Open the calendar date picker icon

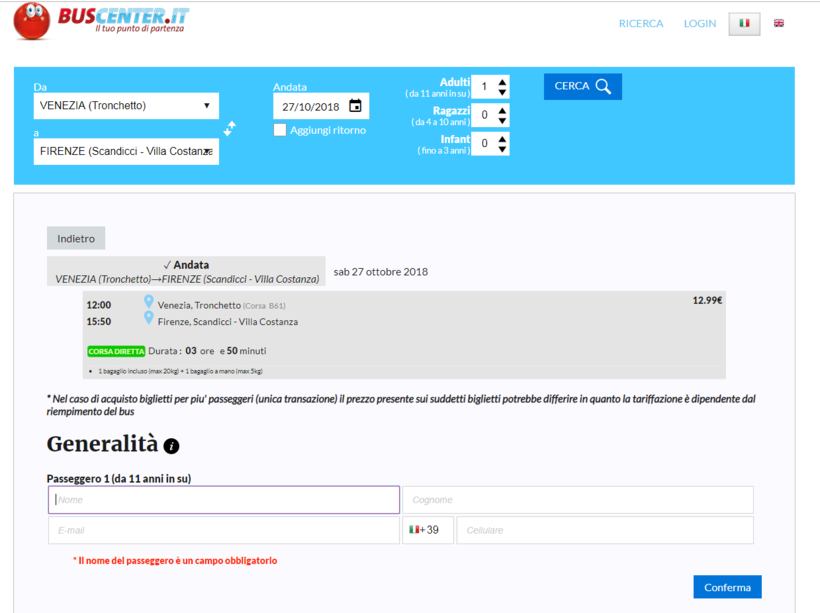click(x=355, y=106)
